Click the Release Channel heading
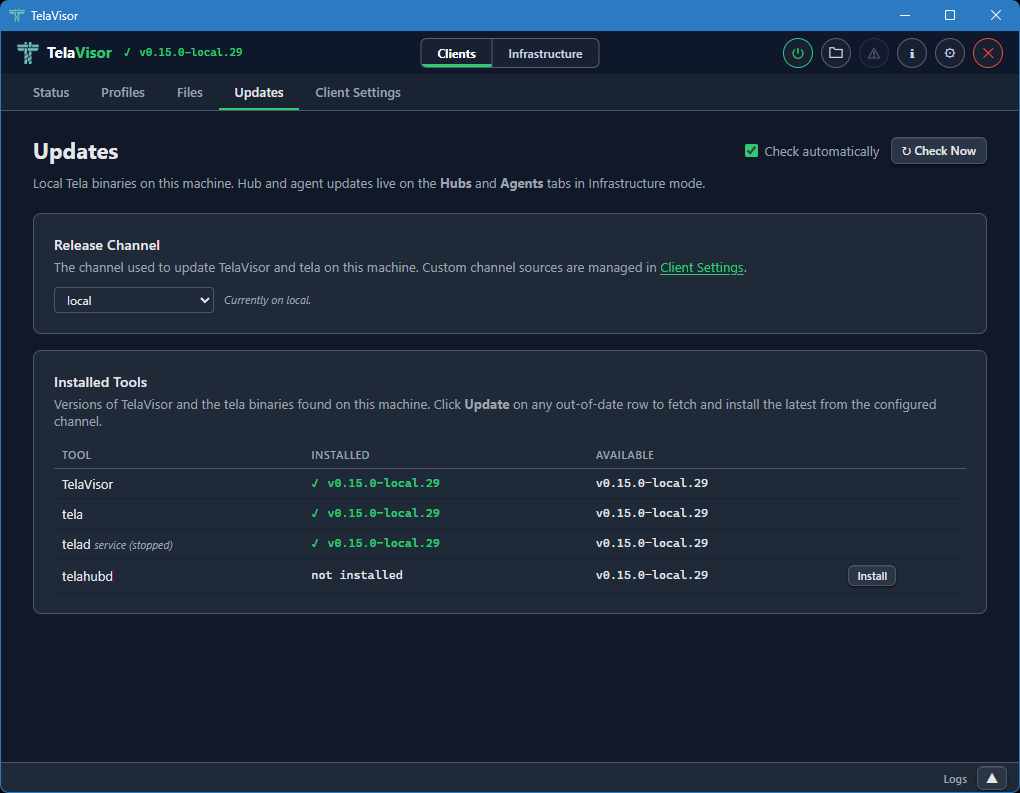Image resolution: width=1020 pixels, height=793 pixels. tap(107, 245)
